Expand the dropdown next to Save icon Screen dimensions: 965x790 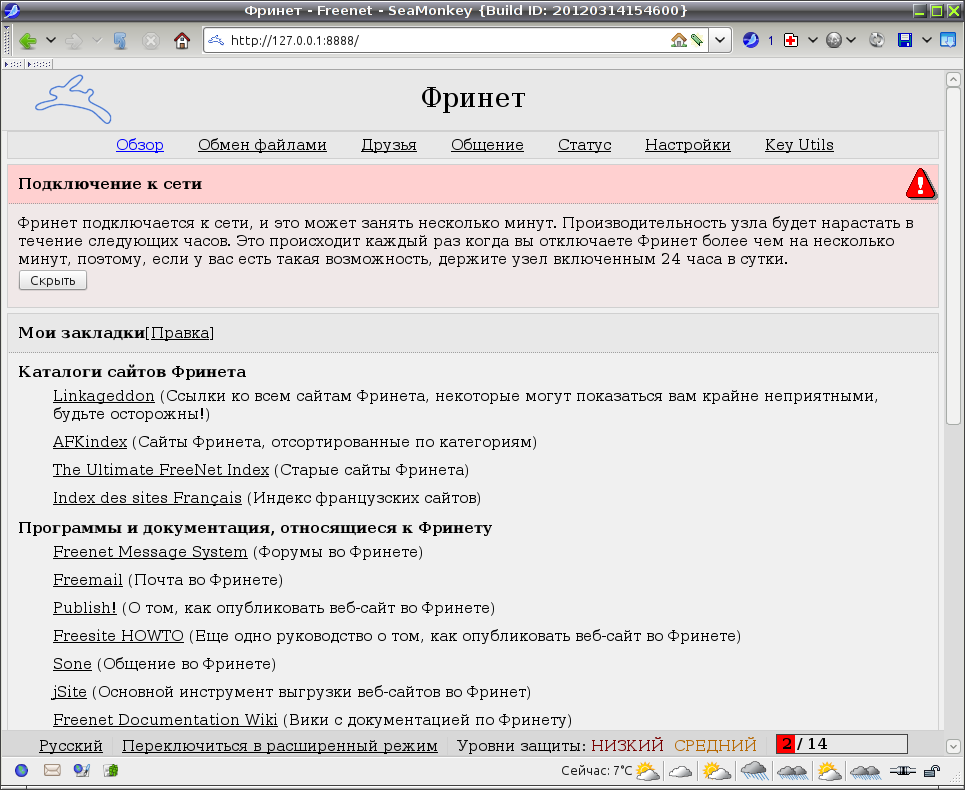tap(927, 41)
